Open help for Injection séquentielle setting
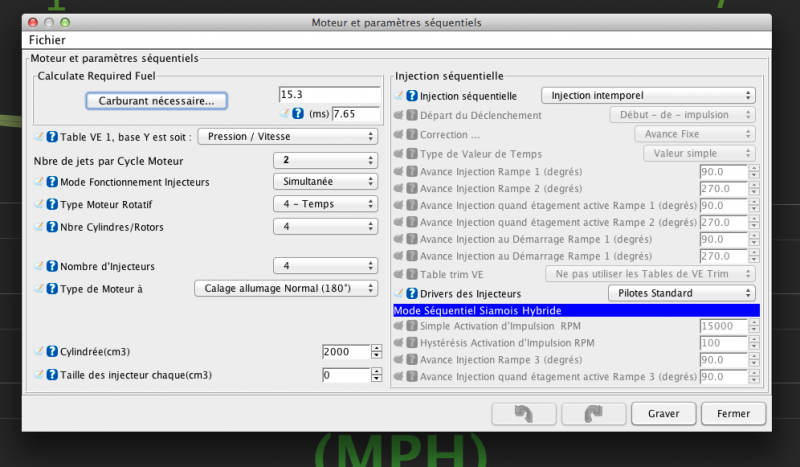Image resolution: width=800 pixels, height=467 pixels. tap(412, 96)
